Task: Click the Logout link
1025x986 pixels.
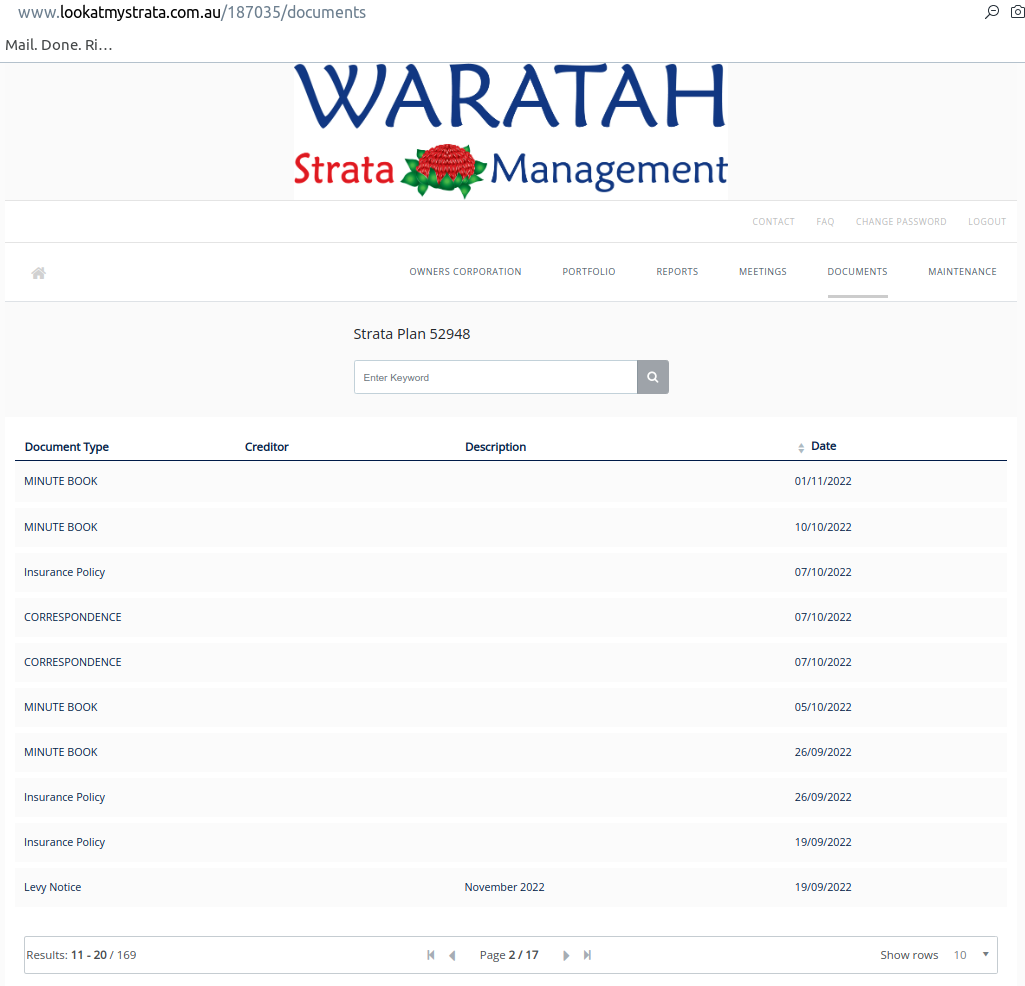Action: (986, 222)
